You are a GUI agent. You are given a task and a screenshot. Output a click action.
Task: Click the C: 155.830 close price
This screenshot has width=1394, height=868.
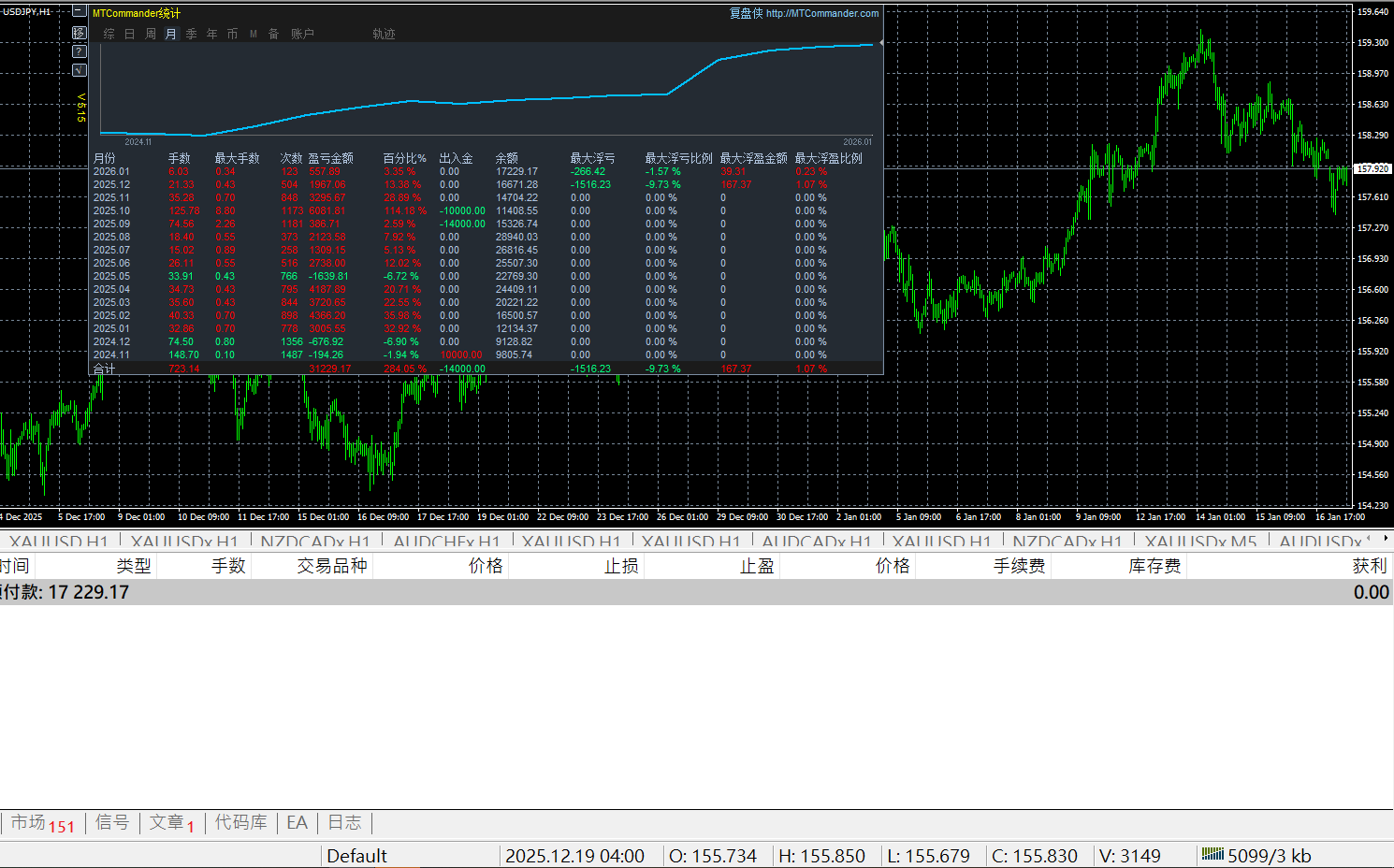[1035, 856]
